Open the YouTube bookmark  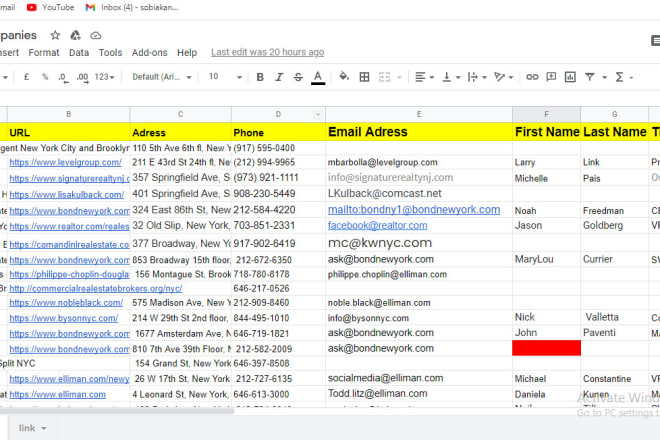click(51, 7)
